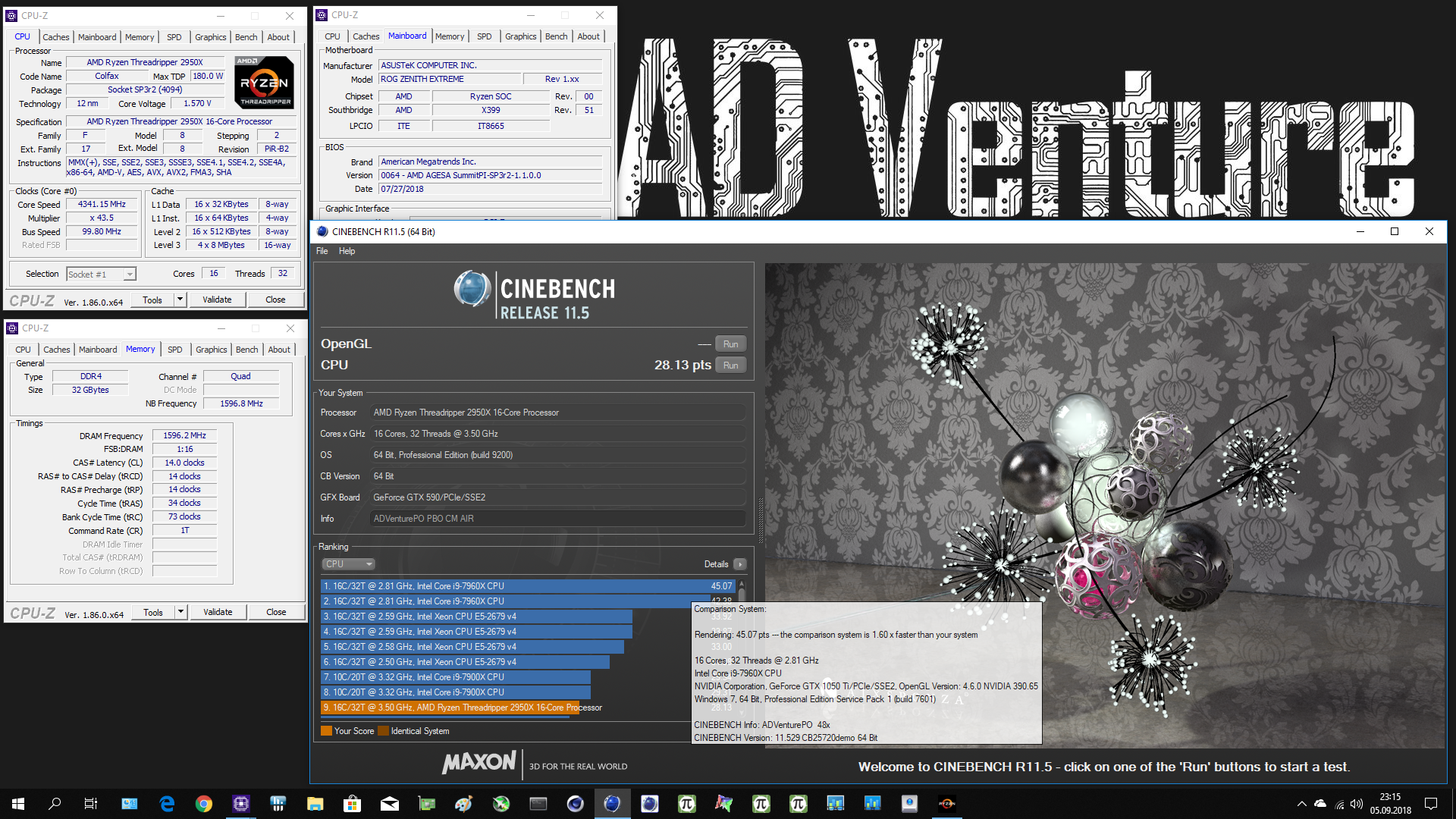Open the Action Center notifications icon
Screen dimensions: 1456x819
click(1431, 804)
